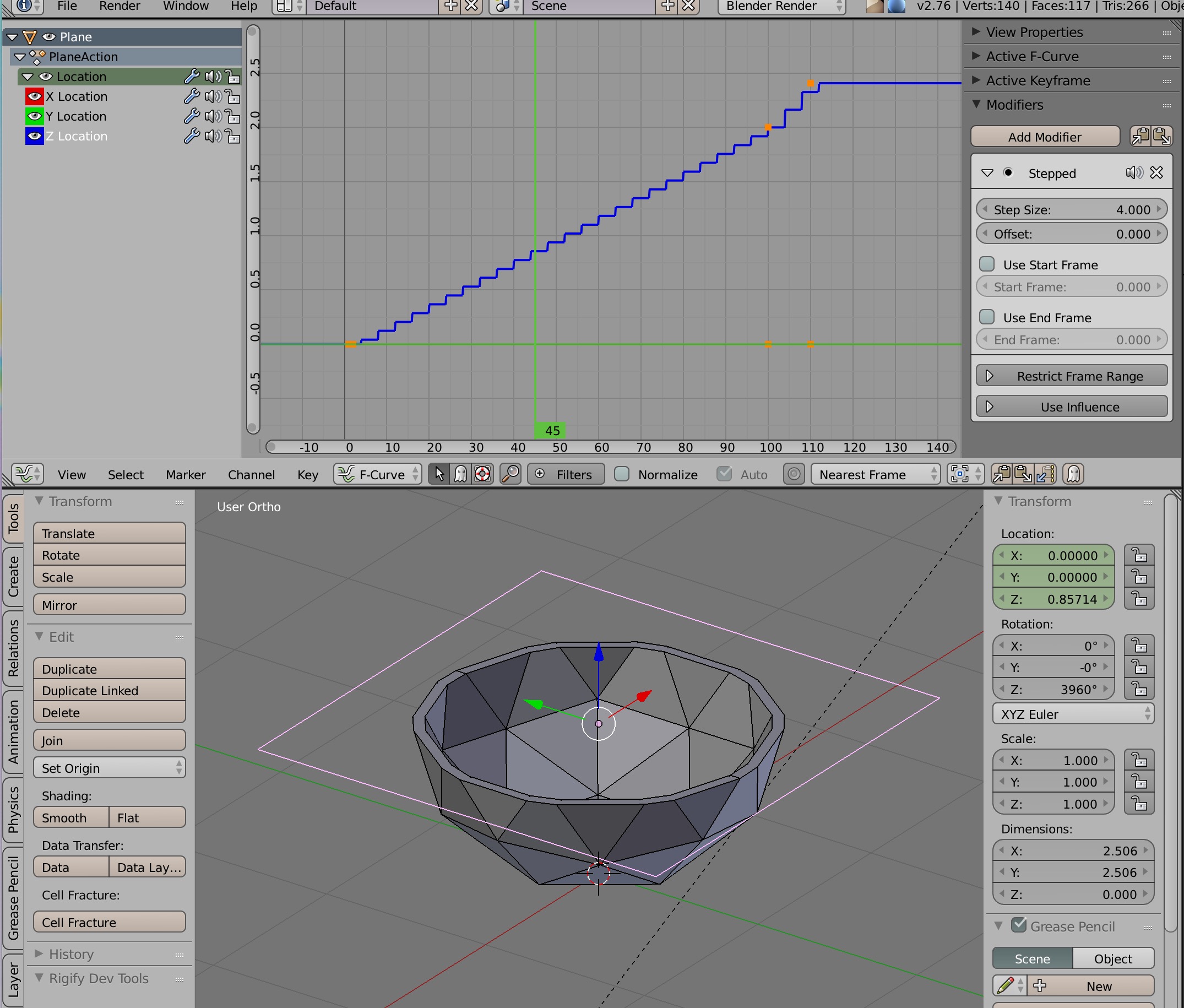Click the Stepped modifier mute speaker icon
This screenshot has height=1008, width=1184.
coord(1134,172)
